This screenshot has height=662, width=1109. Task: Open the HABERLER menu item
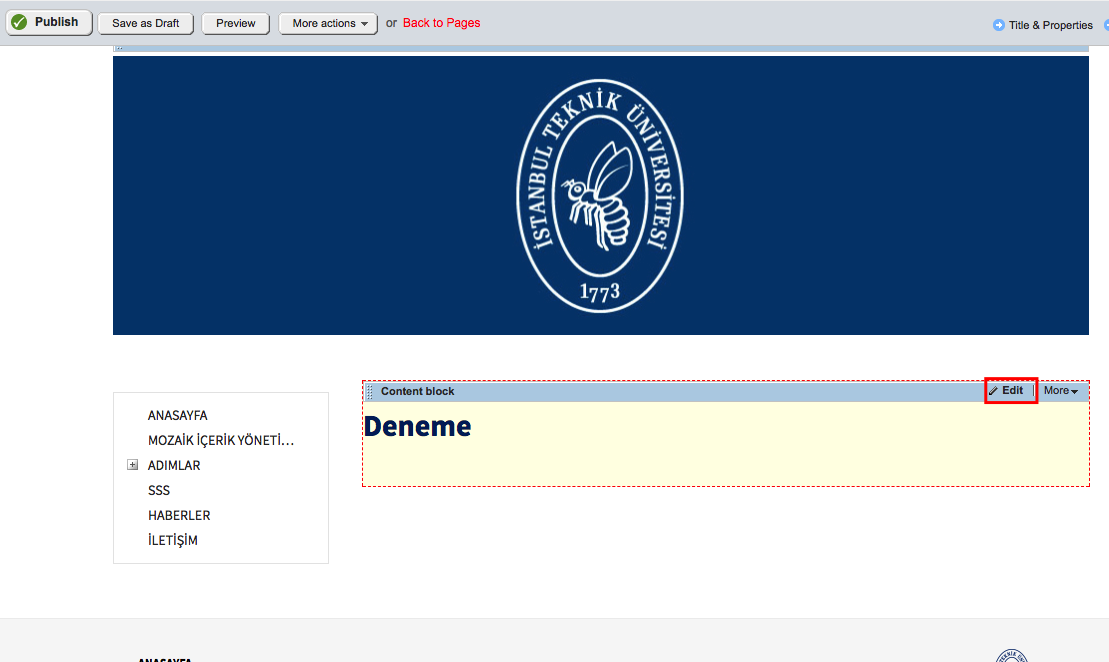(x=179, y=516)
